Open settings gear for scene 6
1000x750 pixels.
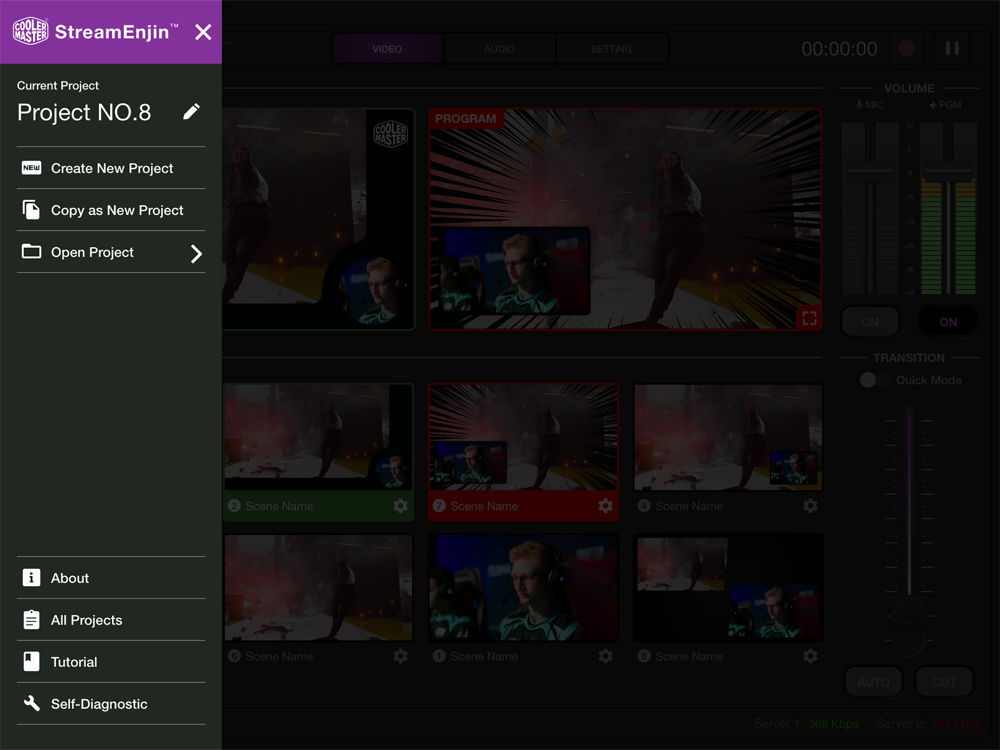coord(401,656)
